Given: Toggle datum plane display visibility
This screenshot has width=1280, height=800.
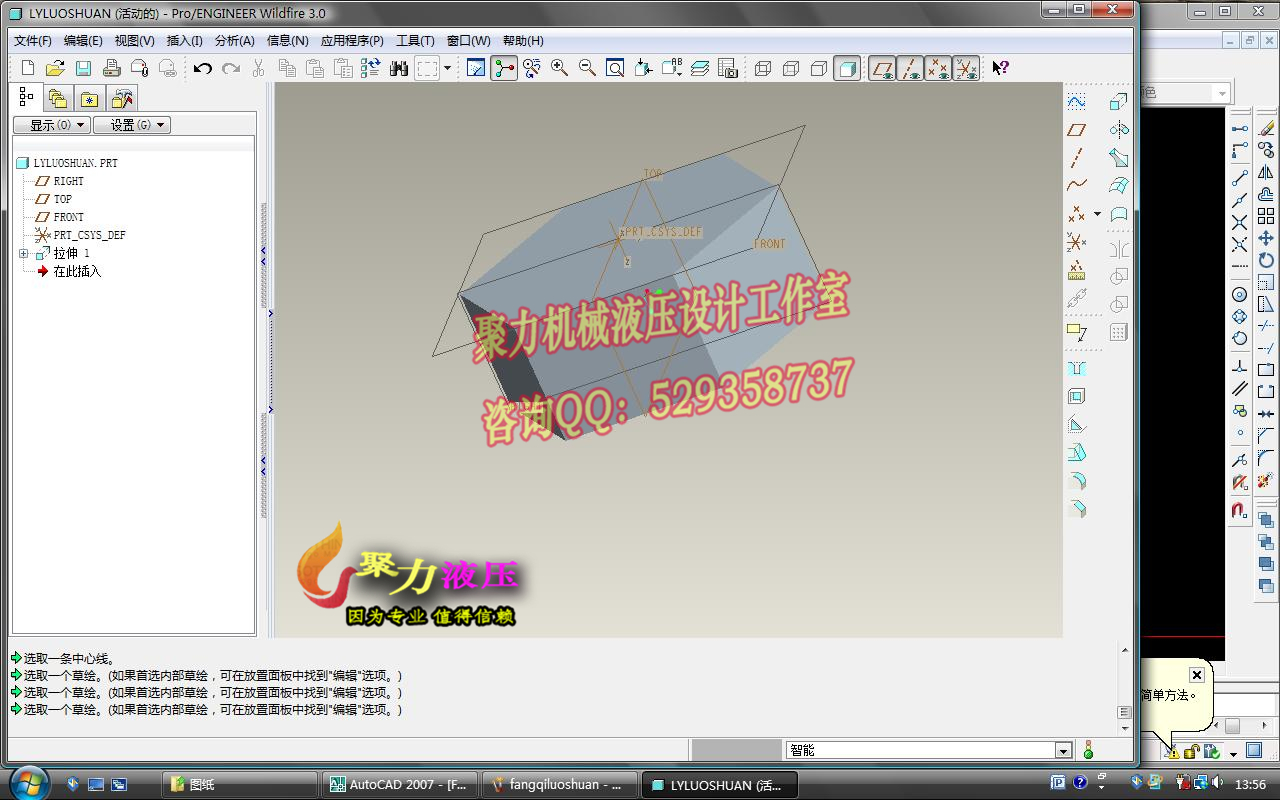Looking at the screenshot, I should coord(882,68).
